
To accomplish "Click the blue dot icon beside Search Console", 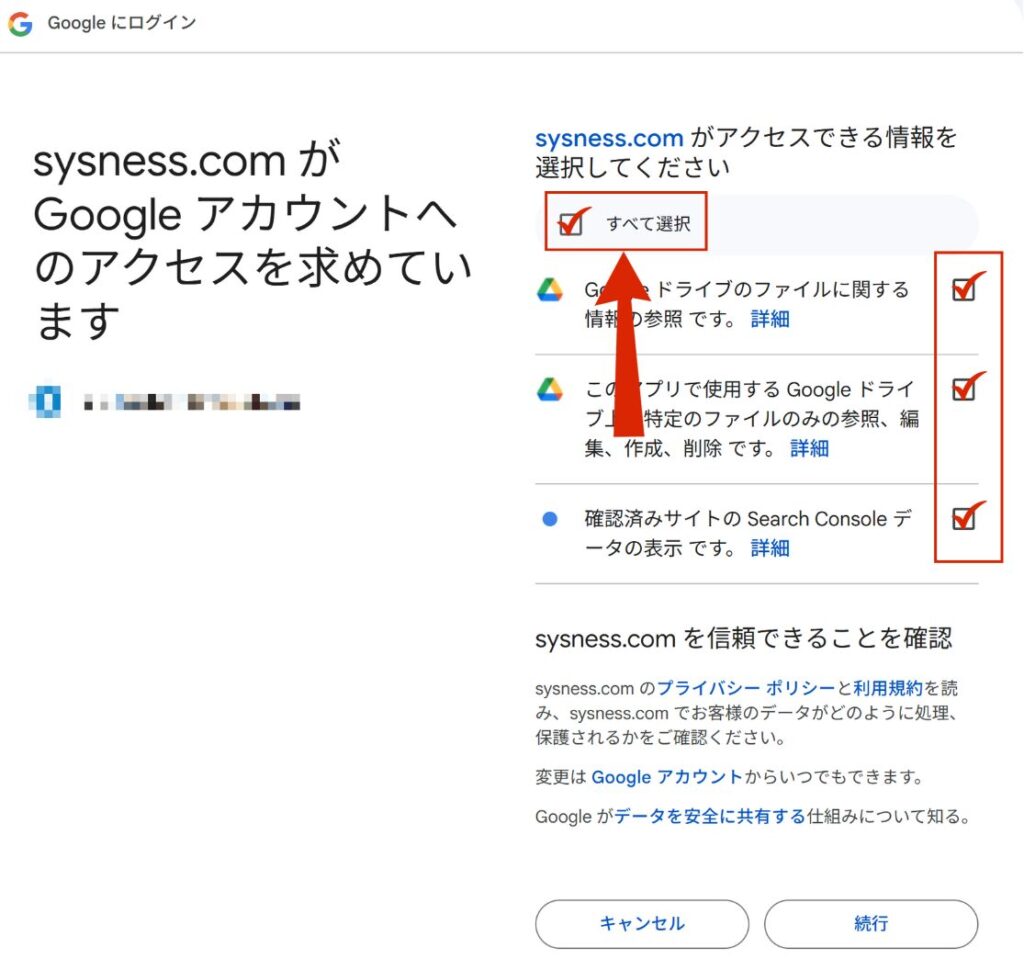I will pyautogui.click(x=550, y=519).
